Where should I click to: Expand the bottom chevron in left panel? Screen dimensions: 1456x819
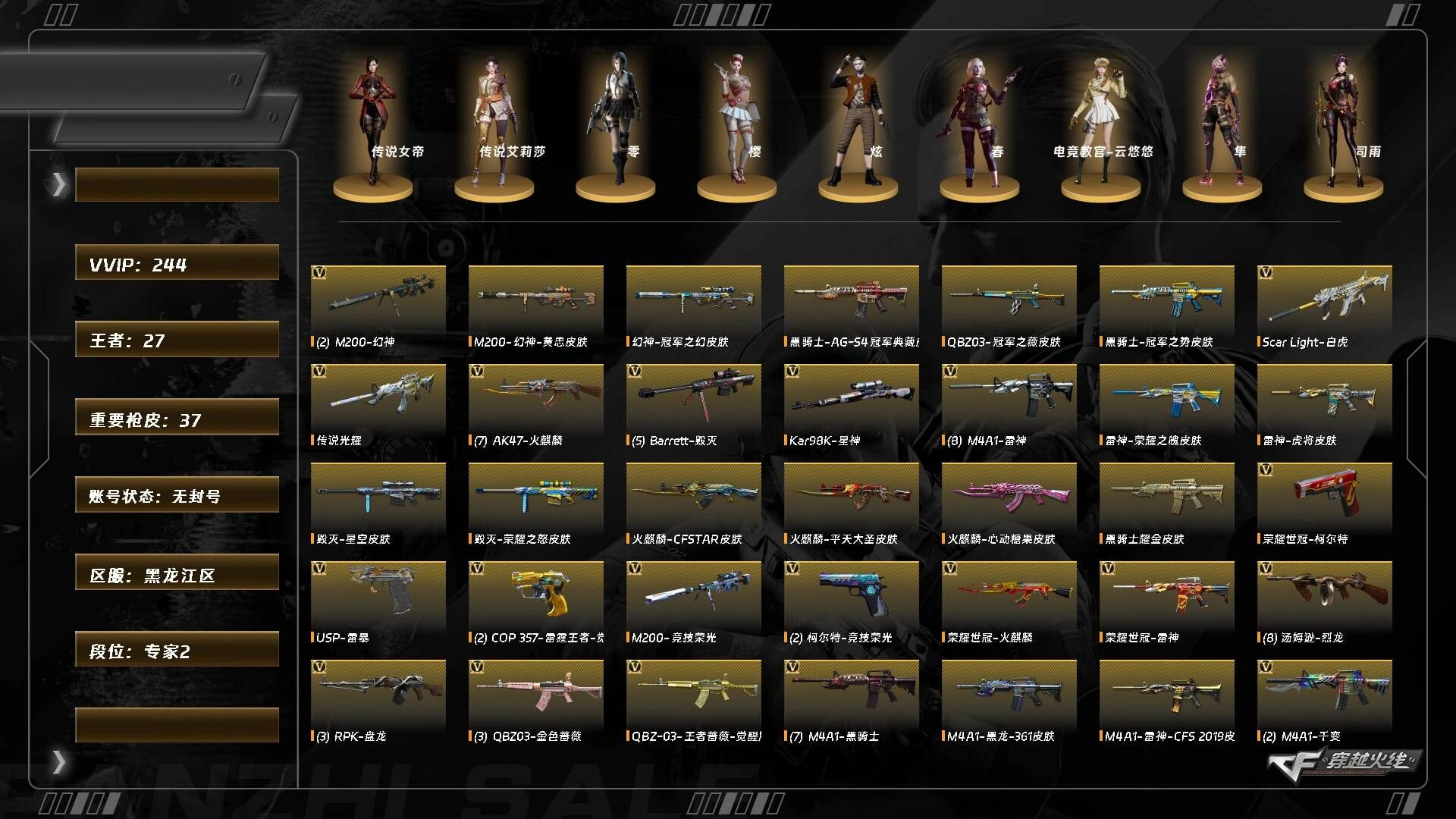tap(58, 761)
